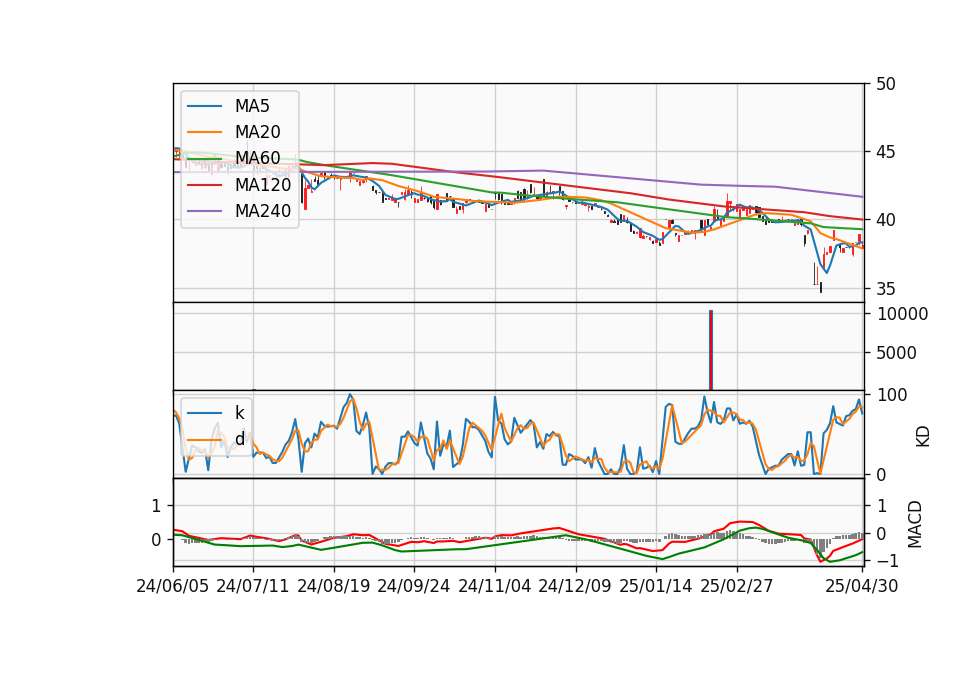Screen dimensions: 960x690
Task: Click the volume axis value 10000
Action: coord(902,315)
